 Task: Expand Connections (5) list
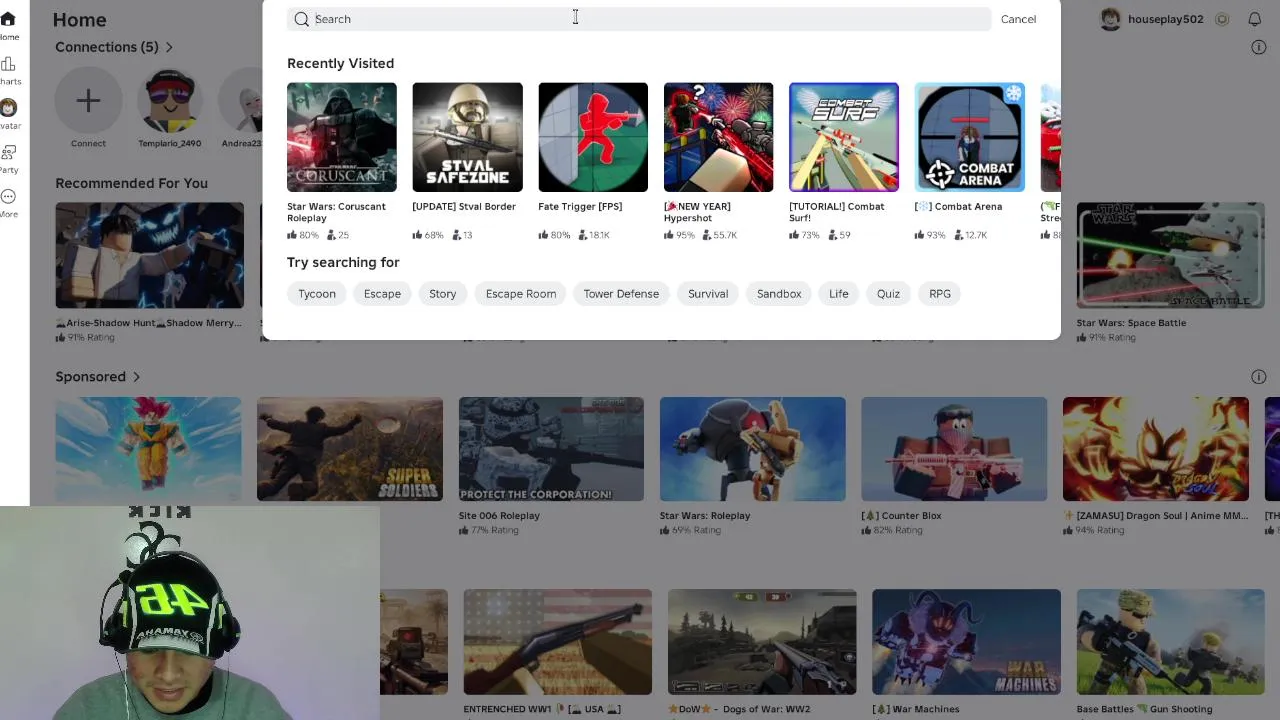pyautogui.click(x=114, y=47)
